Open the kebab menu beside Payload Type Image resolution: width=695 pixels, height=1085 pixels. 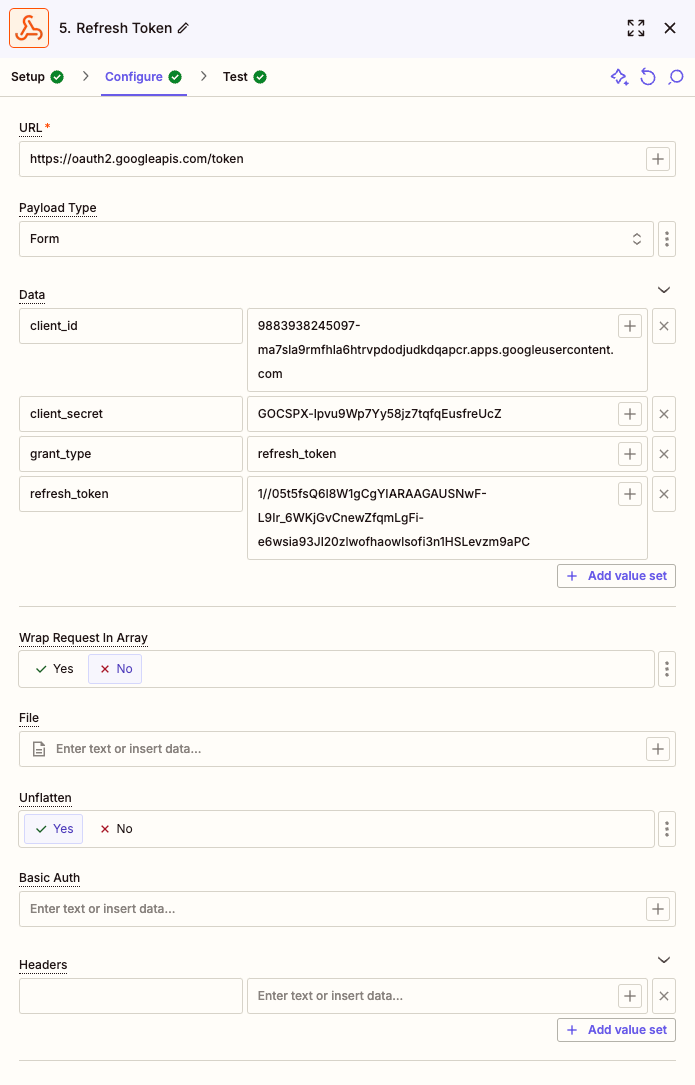click(666, 238)
